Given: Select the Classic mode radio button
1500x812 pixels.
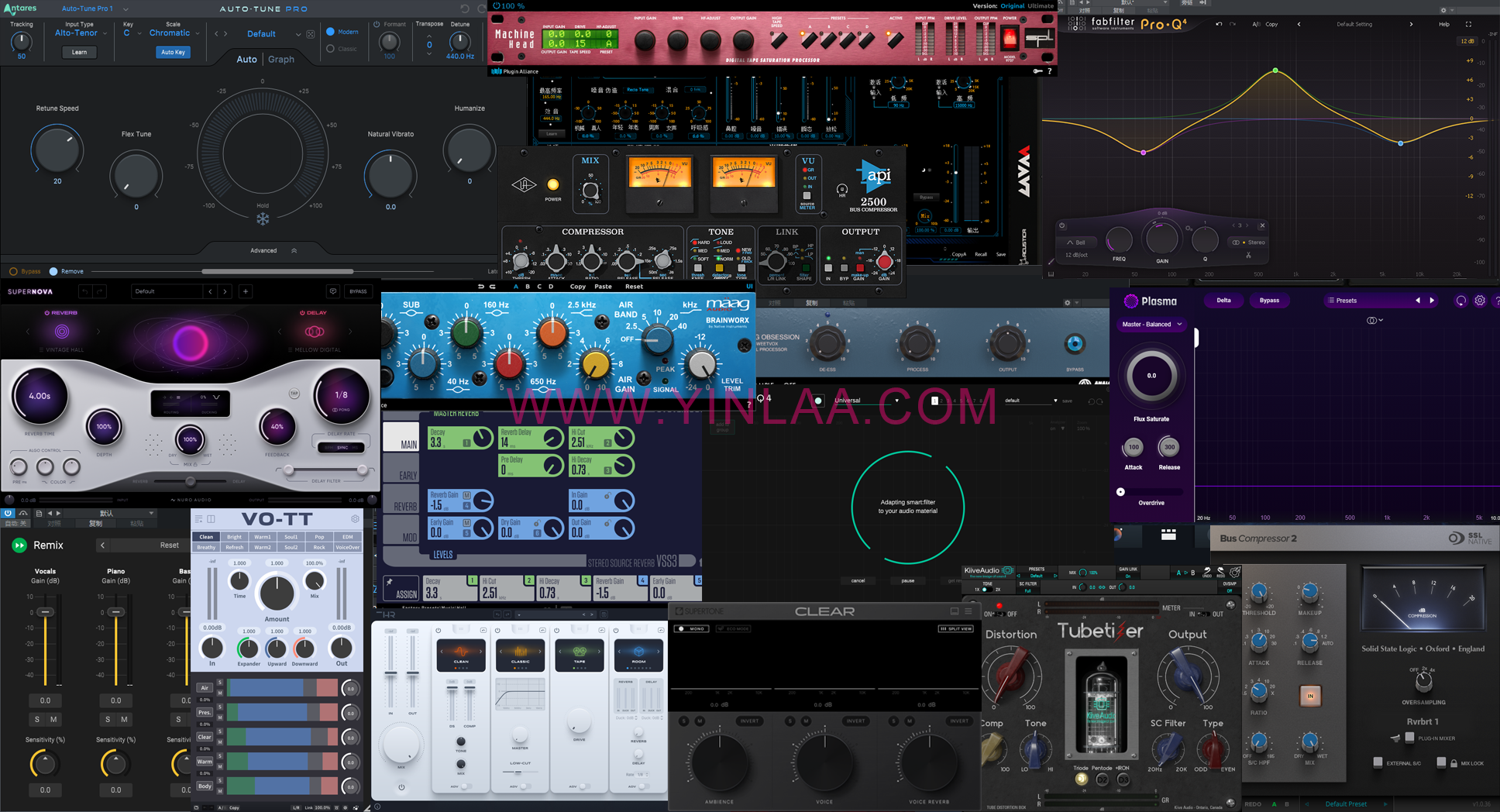Looking at the screenshot, I should (331, 49).
